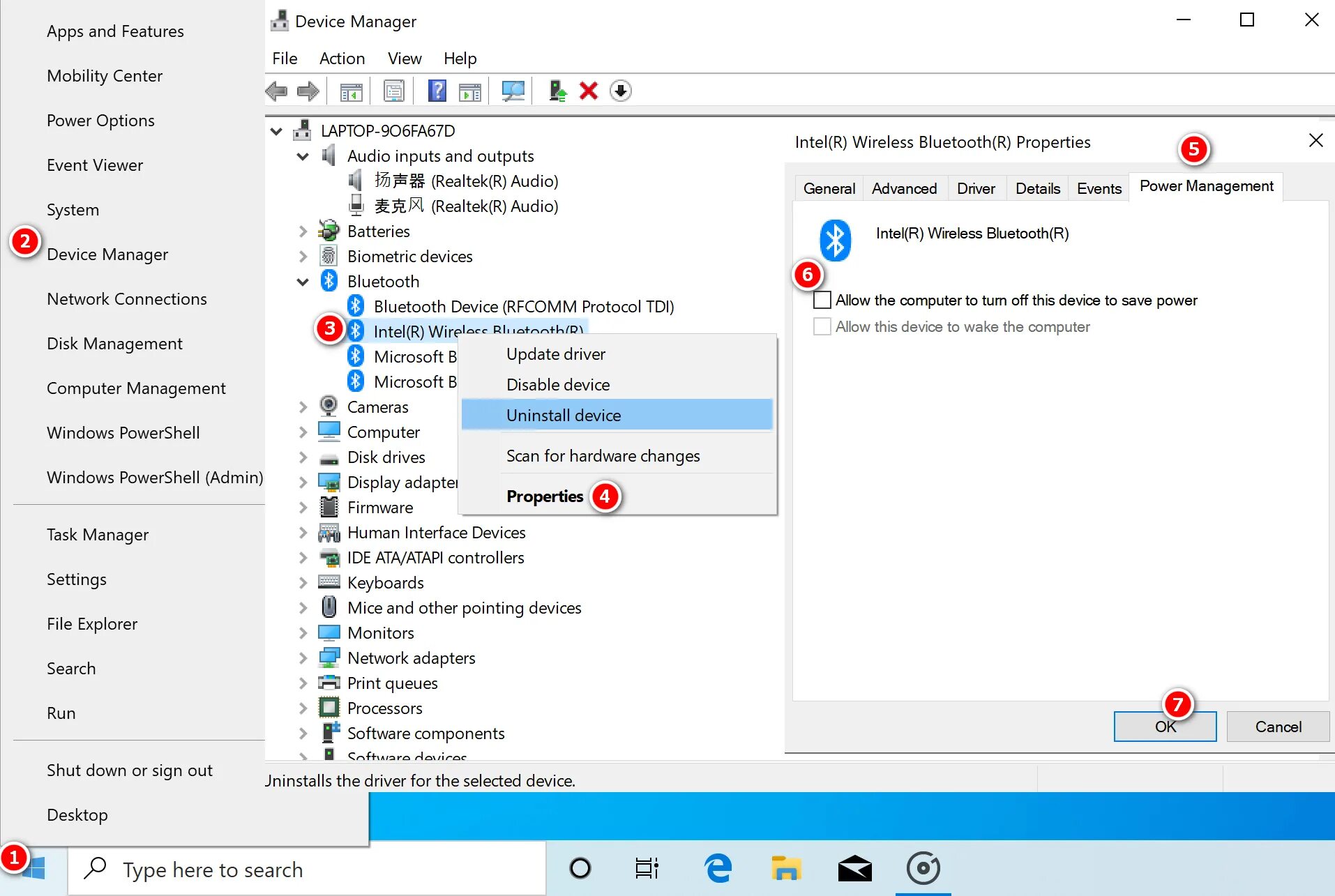Click the Properties sheet toolbar icon
Viewport: 1335px width, 896px height.
[394, 91]
